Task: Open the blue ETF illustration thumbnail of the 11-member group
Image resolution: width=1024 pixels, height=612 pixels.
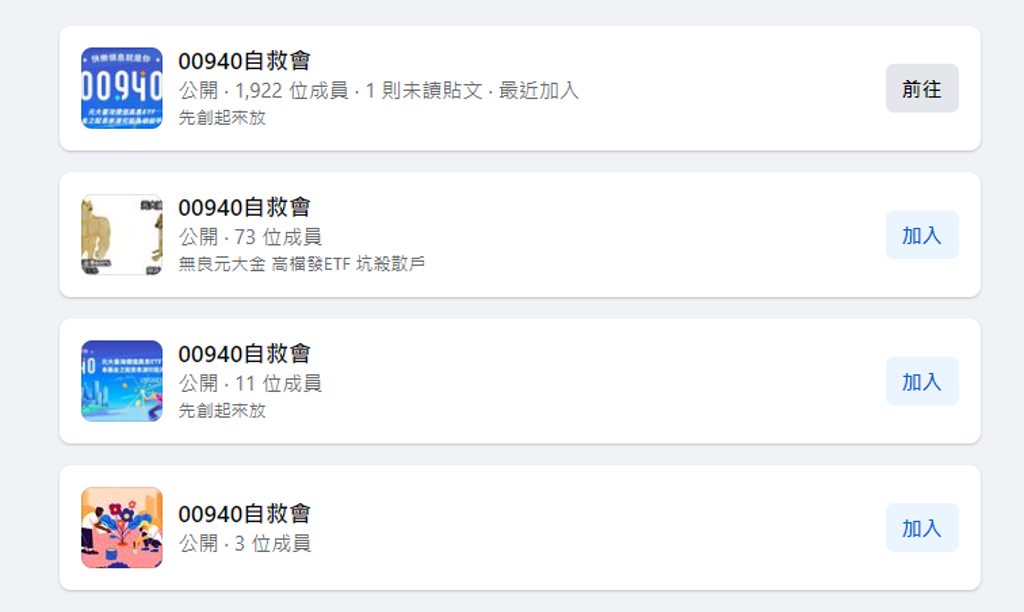Action: tap(122, 381)
